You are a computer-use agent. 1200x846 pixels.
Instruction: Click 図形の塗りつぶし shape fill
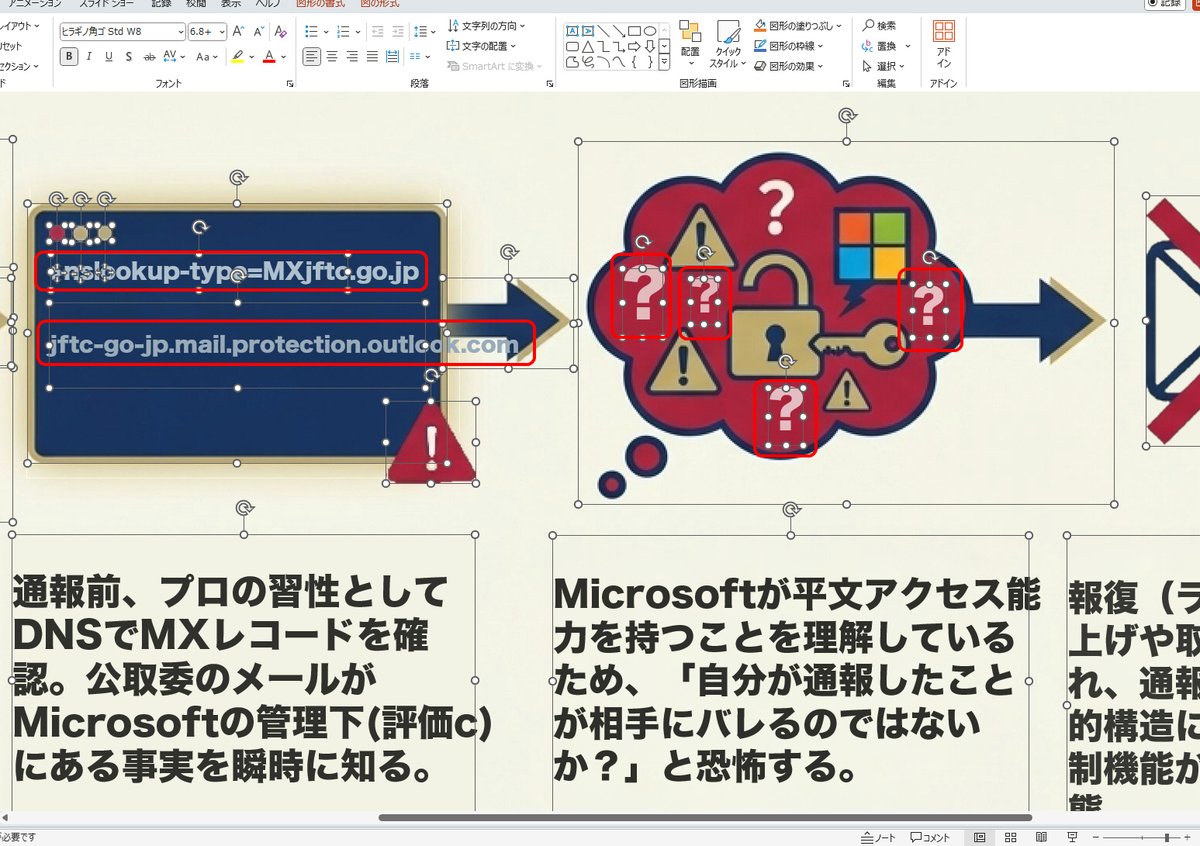pos(798,25)
